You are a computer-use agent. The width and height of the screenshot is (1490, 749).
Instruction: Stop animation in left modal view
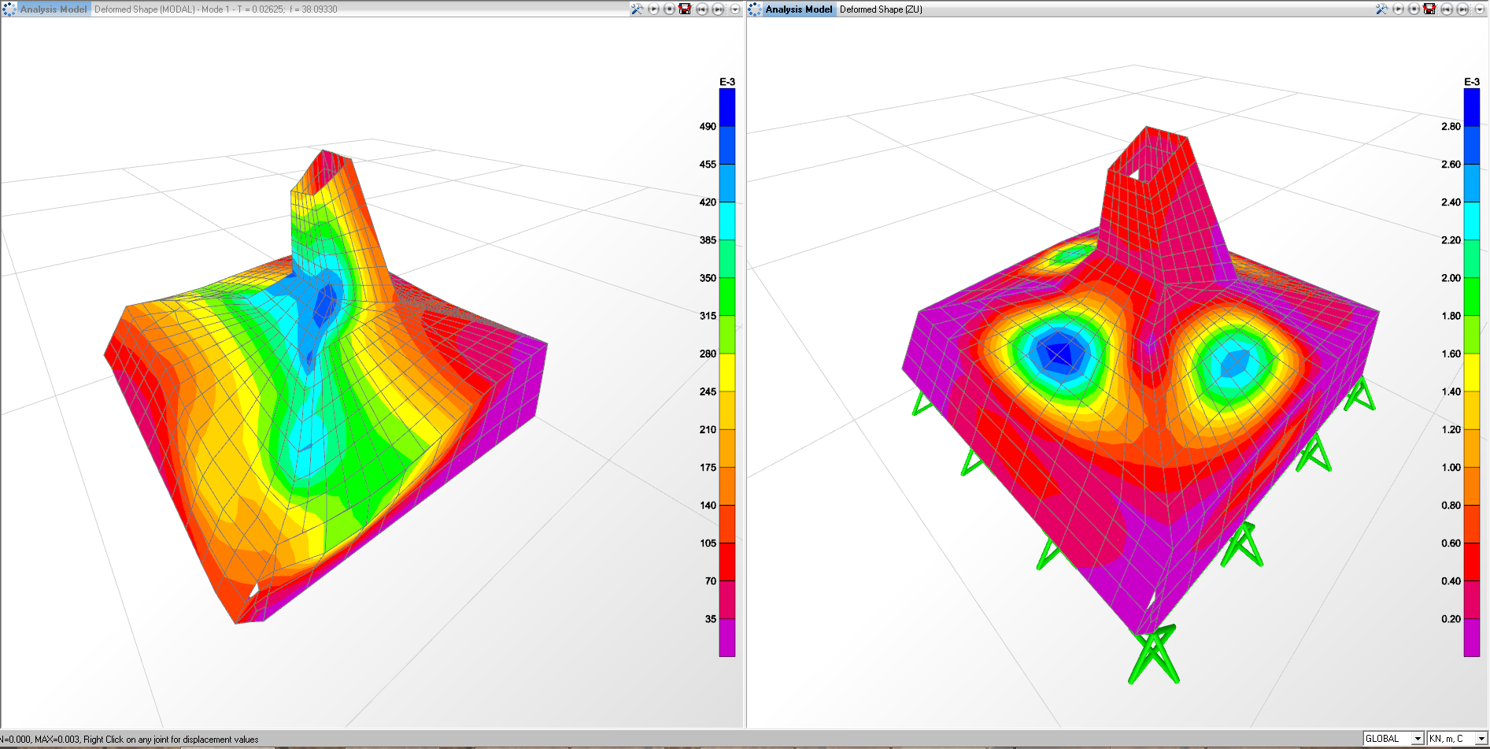669,9
